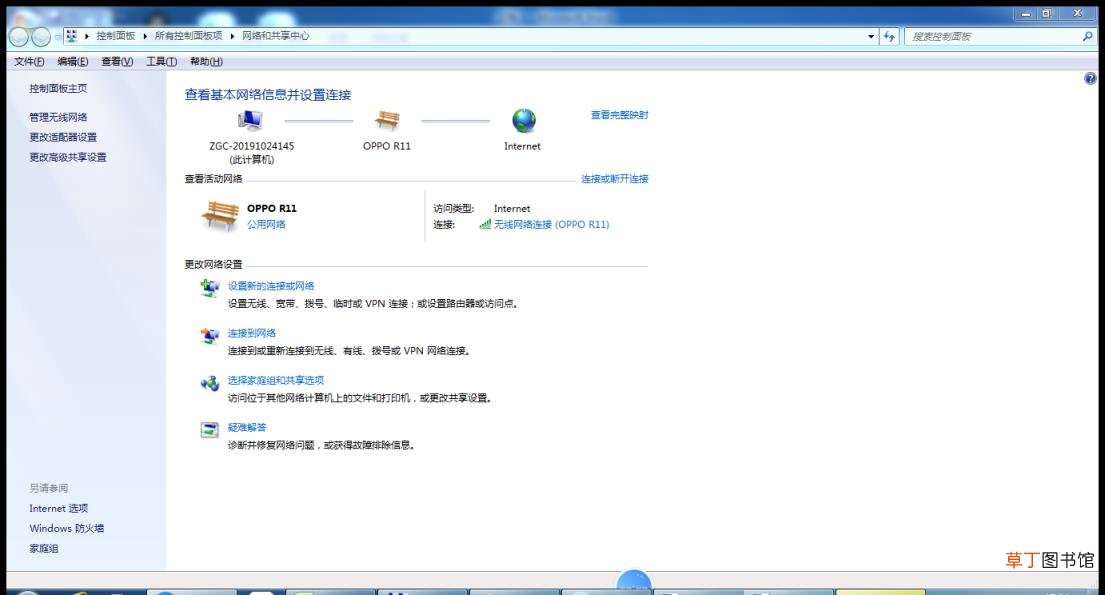Click 连接或断开连接 link
Viewport: 1105px width, 595px height.
[x=615, y=179]
